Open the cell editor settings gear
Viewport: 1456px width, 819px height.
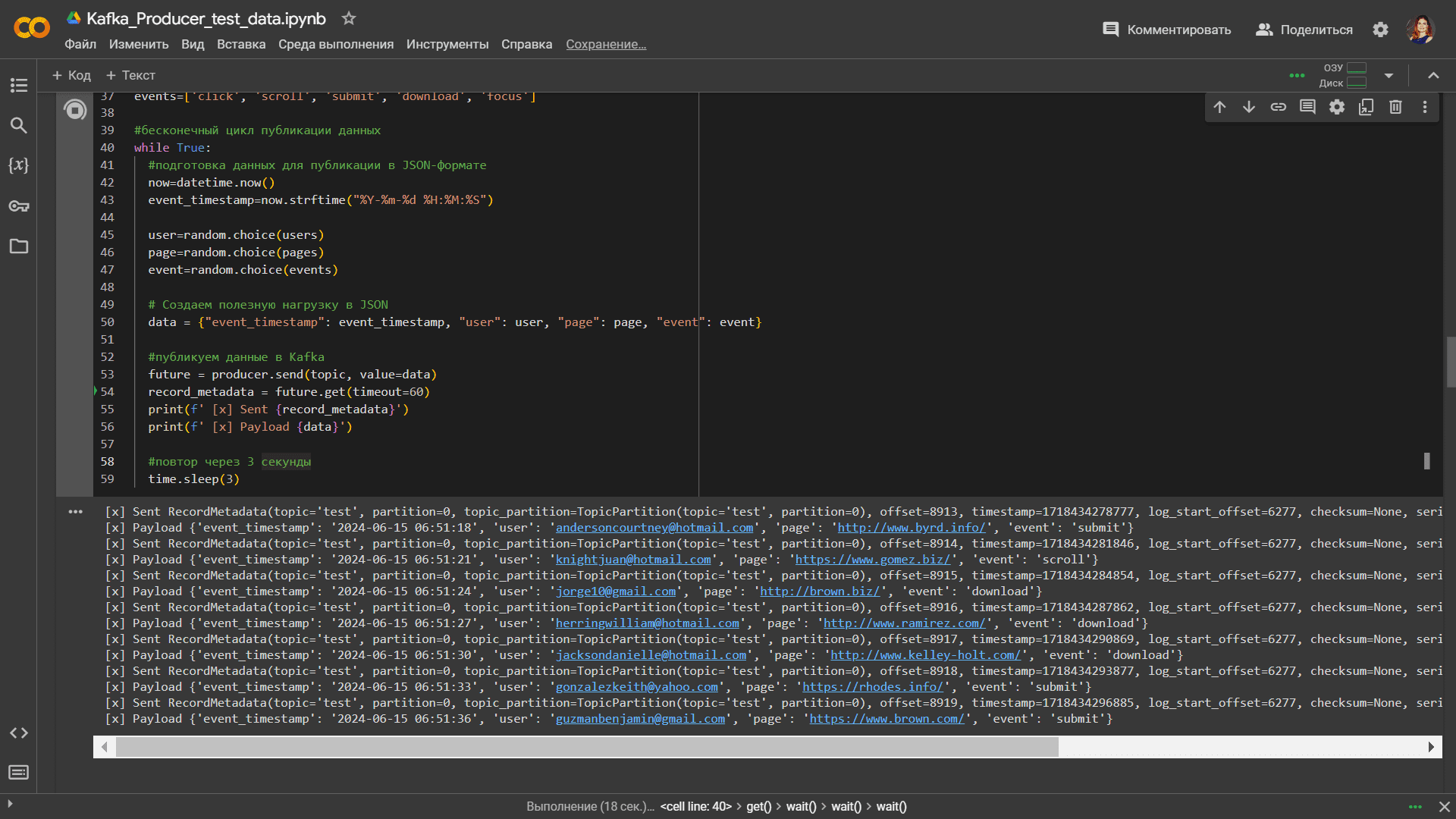[x=1337, y=107]
